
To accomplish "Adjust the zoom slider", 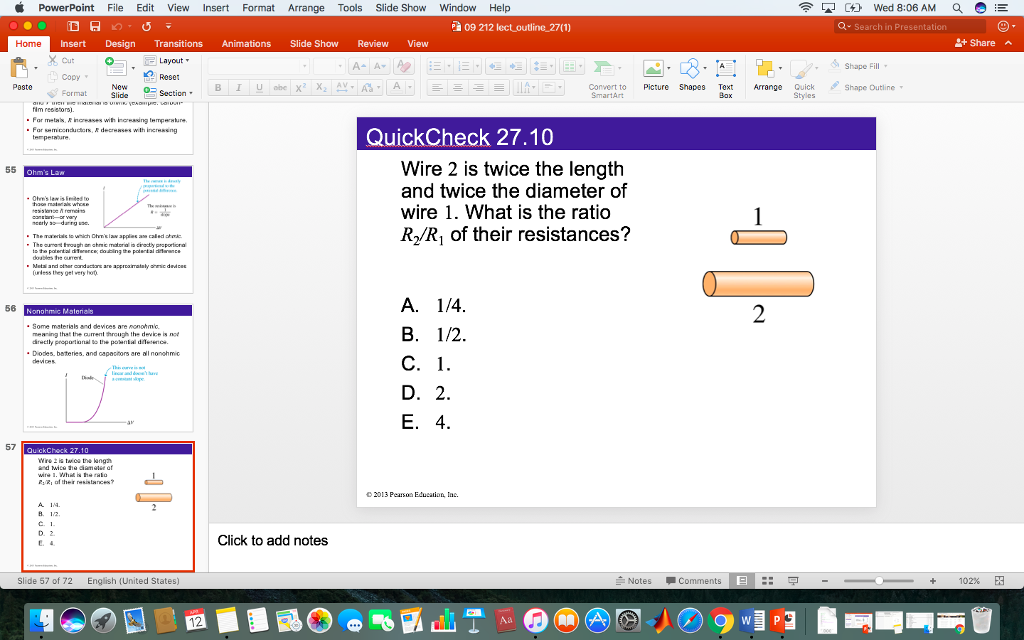I will (878, 580).
